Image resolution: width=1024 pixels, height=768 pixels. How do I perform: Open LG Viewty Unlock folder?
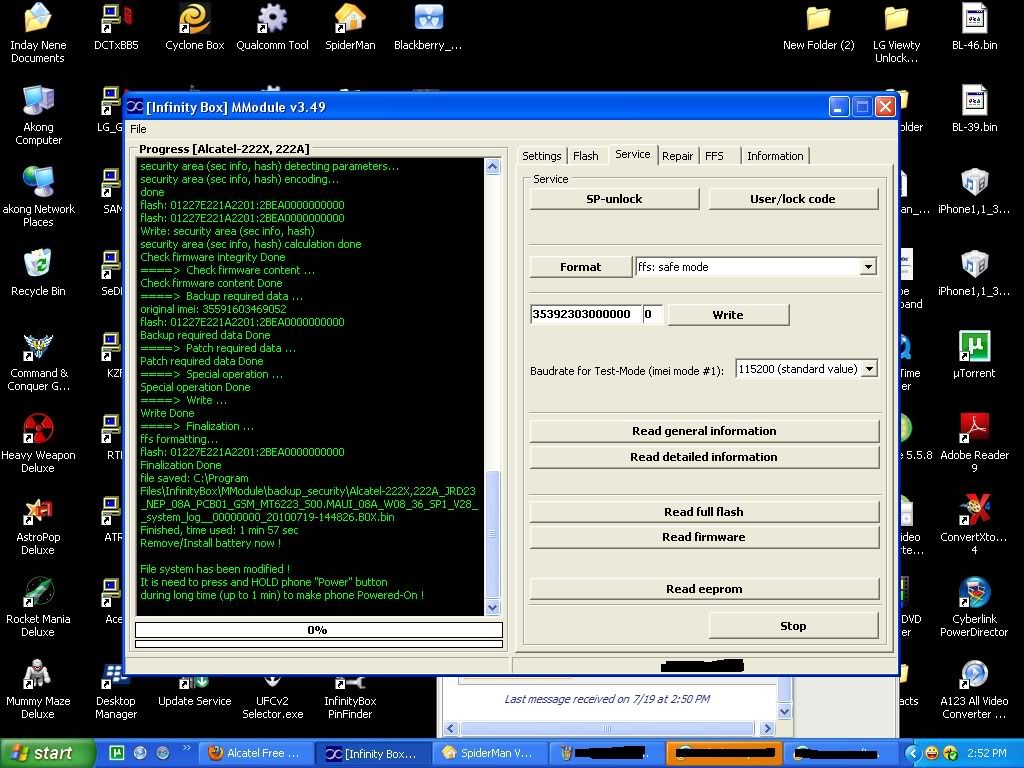896,33
